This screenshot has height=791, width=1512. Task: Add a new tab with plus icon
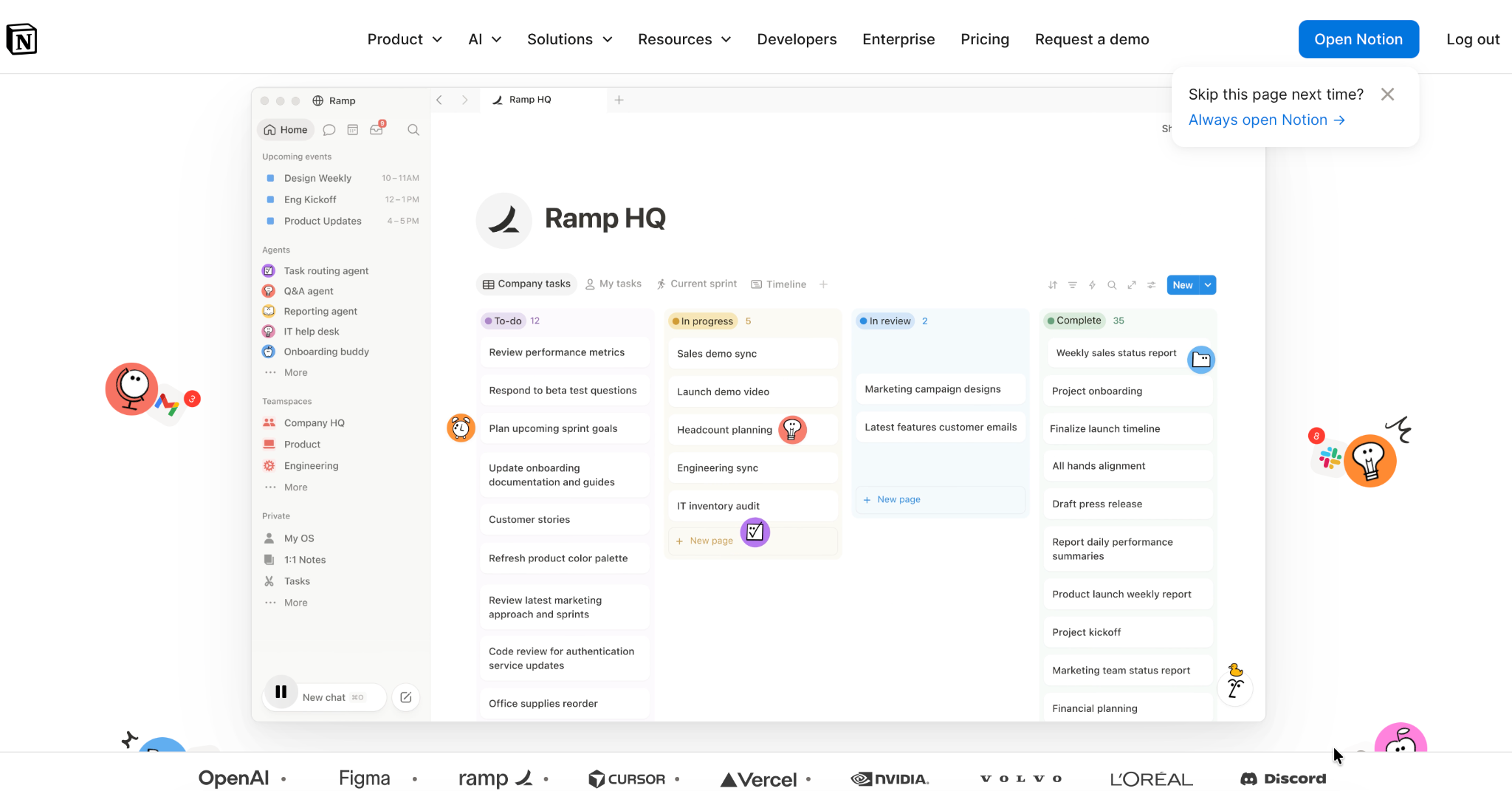(619, 100)
